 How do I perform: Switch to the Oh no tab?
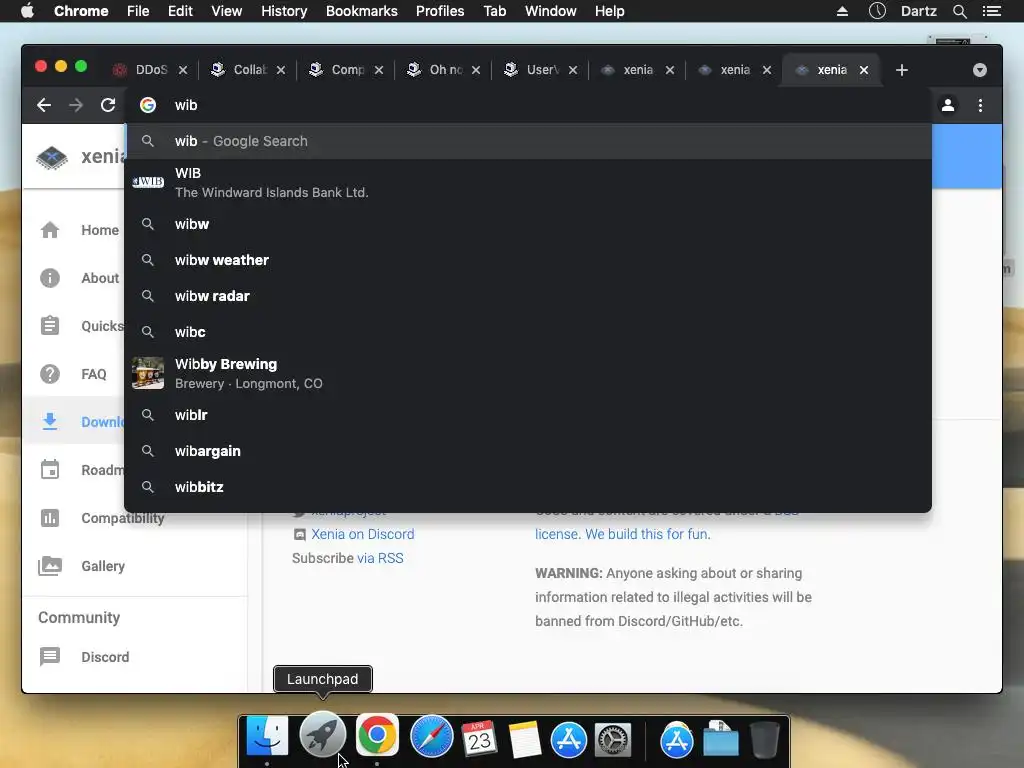443,70
